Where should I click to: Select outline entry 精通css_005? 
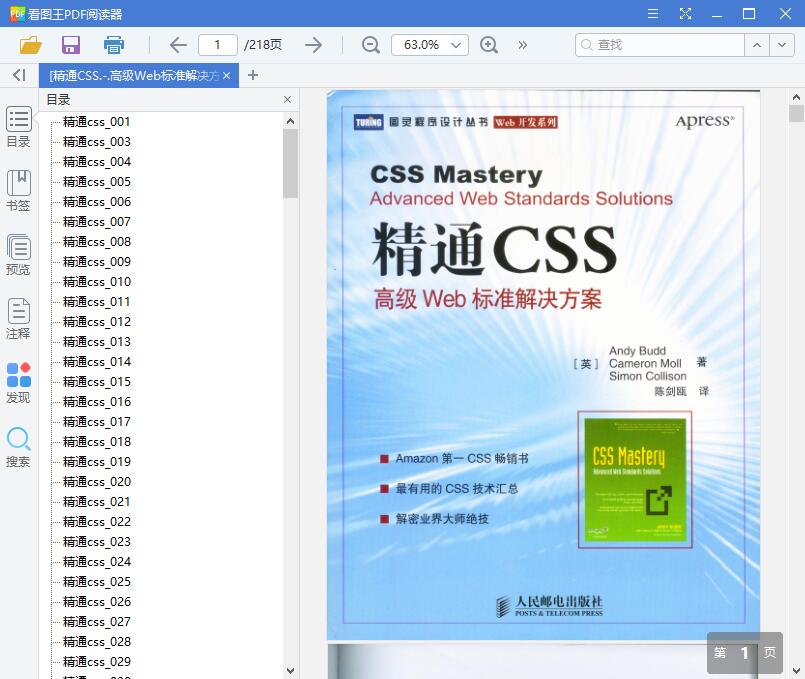[97, 182]
